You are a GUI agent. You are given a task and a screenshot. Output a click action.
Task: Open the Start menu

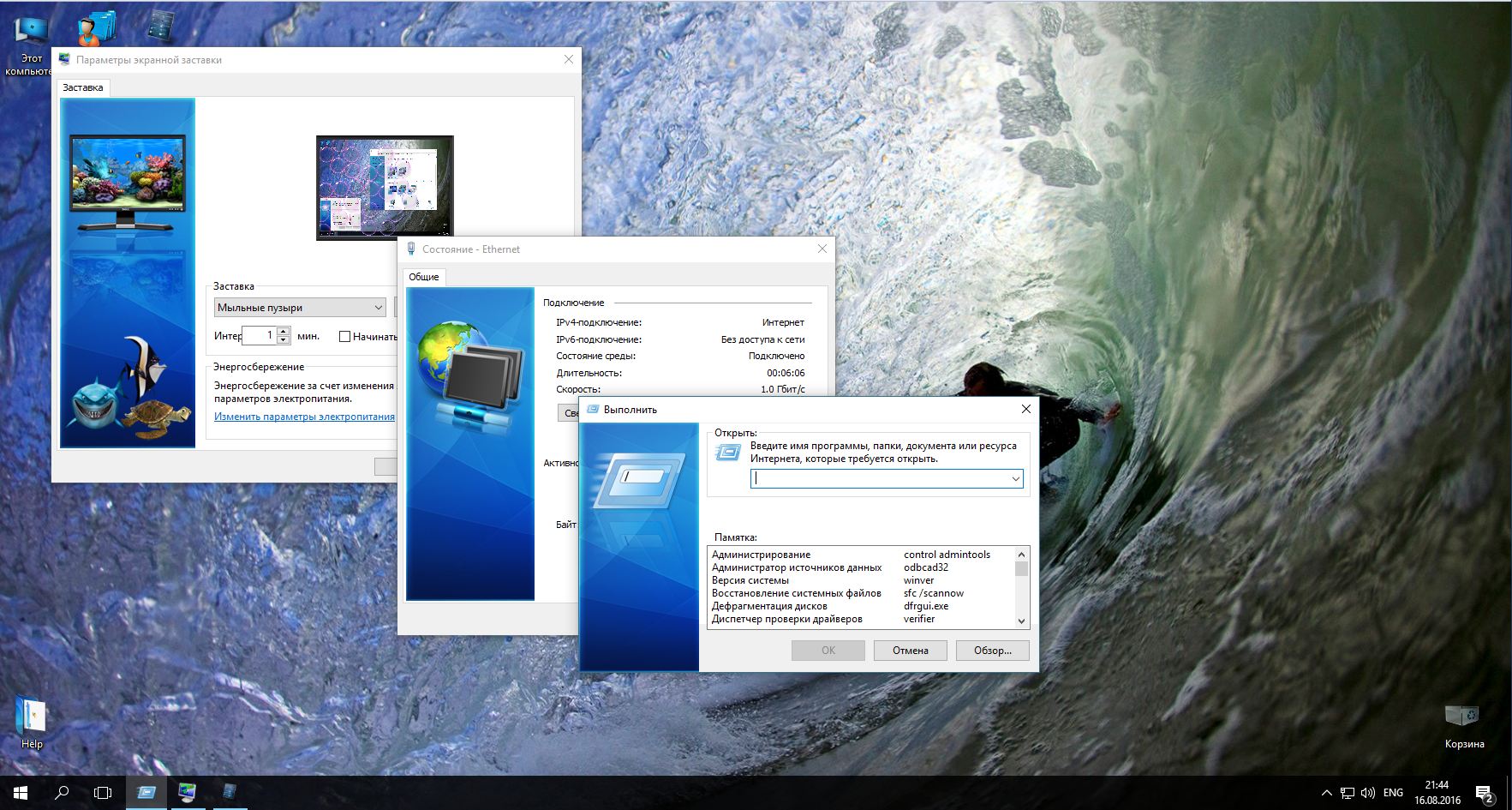point(20,792)
